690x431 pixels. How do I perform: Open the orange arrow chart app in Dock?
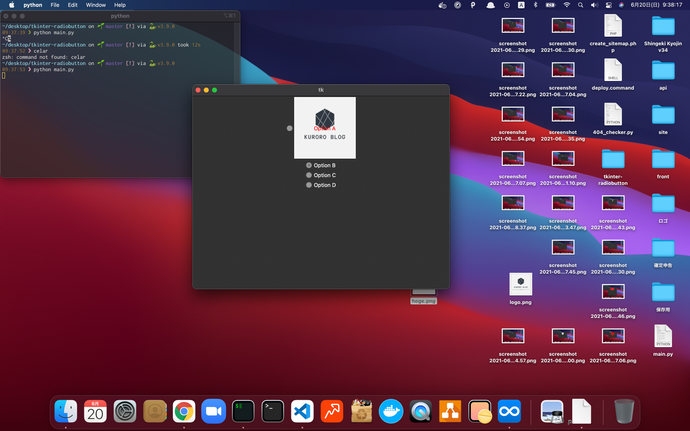pyautogui.click(x=332, y=411)
